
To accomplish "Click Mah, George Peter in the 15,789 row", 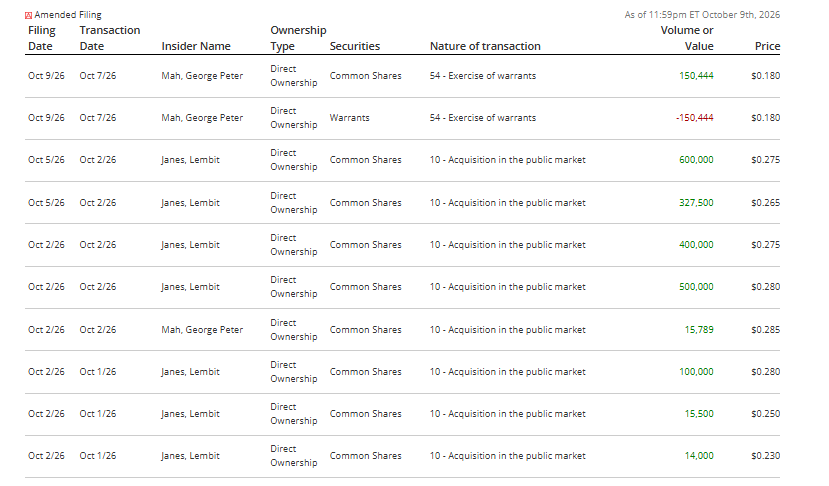I will pos(202,329).
